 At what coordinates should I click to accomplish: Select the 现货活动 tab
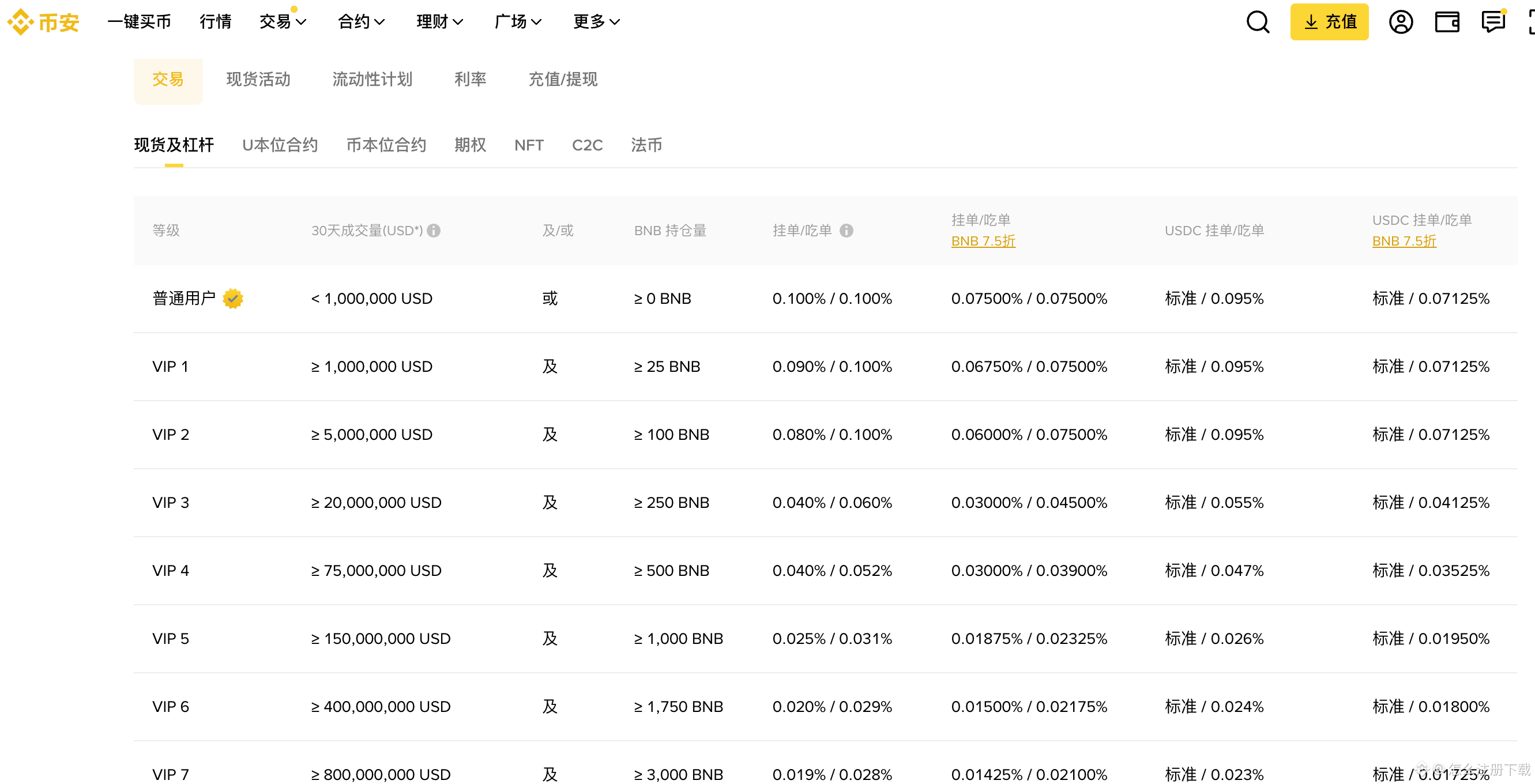coord(258,79)
